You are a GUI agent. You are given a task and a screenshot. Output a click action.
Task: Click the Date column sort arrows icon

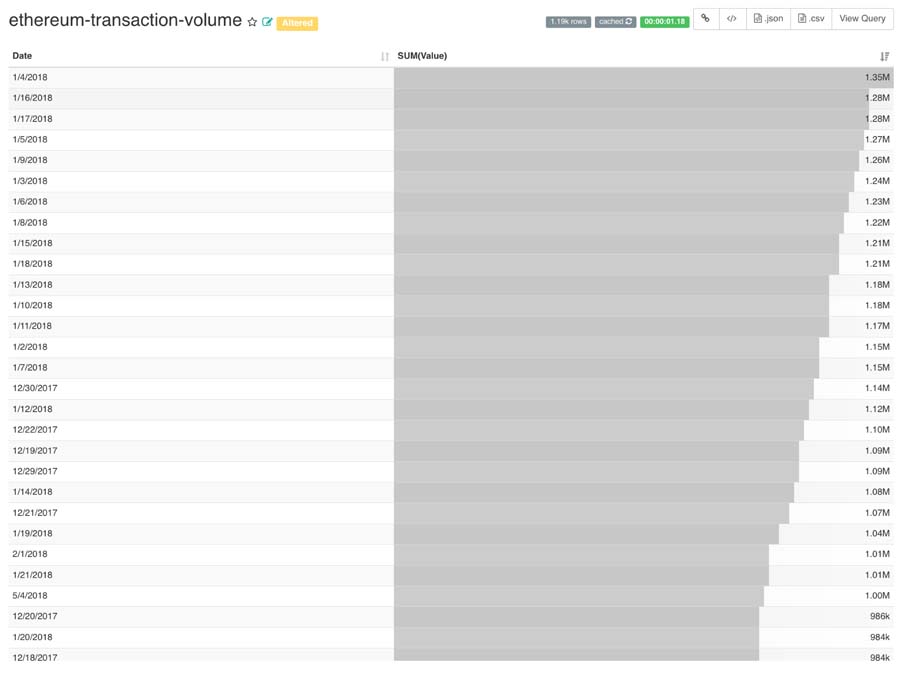coord(385,56)
